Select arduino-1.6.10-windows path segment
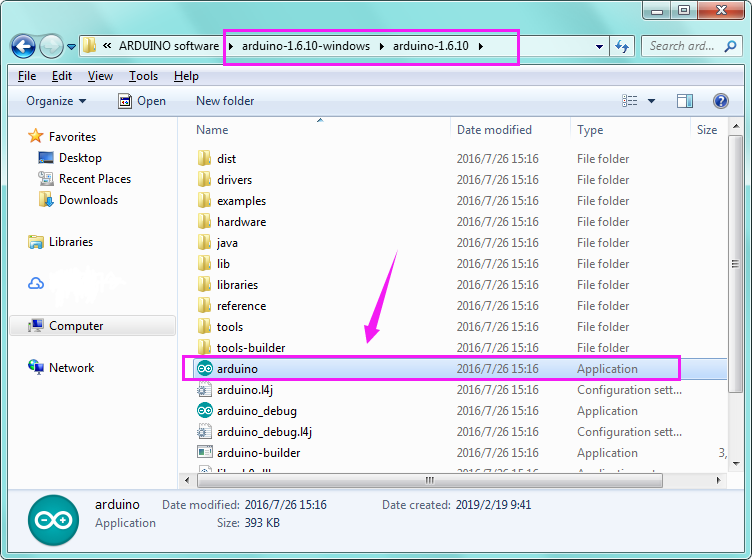 coord(306,46)
